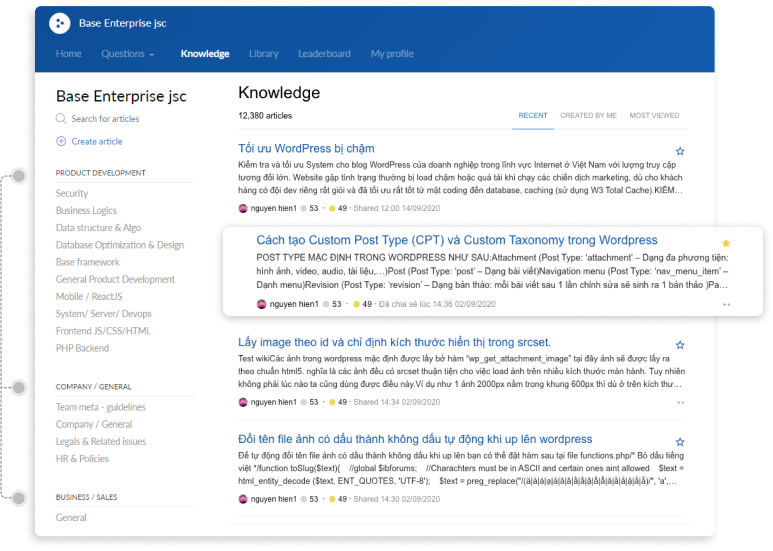This screenshot has height=551, width=773.
Task: Select Team meta - guidelines category
Action: point(101,407)
